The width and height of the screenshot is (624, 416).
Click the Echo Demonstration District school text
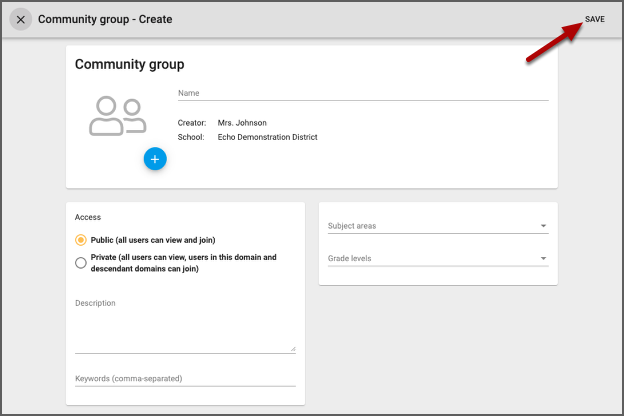point(267,137)
